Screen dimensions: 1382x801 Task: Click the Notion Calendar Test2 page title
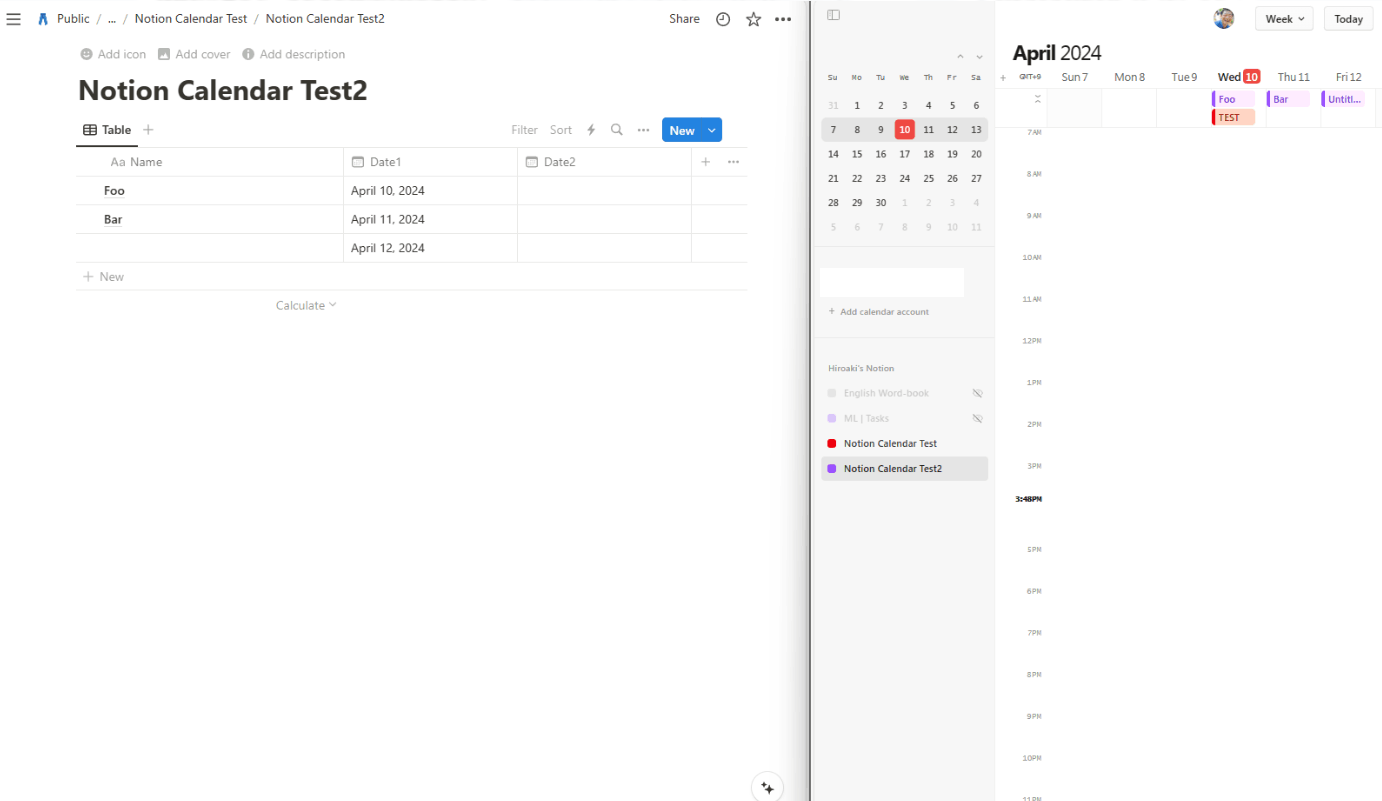tap(223, 91)
